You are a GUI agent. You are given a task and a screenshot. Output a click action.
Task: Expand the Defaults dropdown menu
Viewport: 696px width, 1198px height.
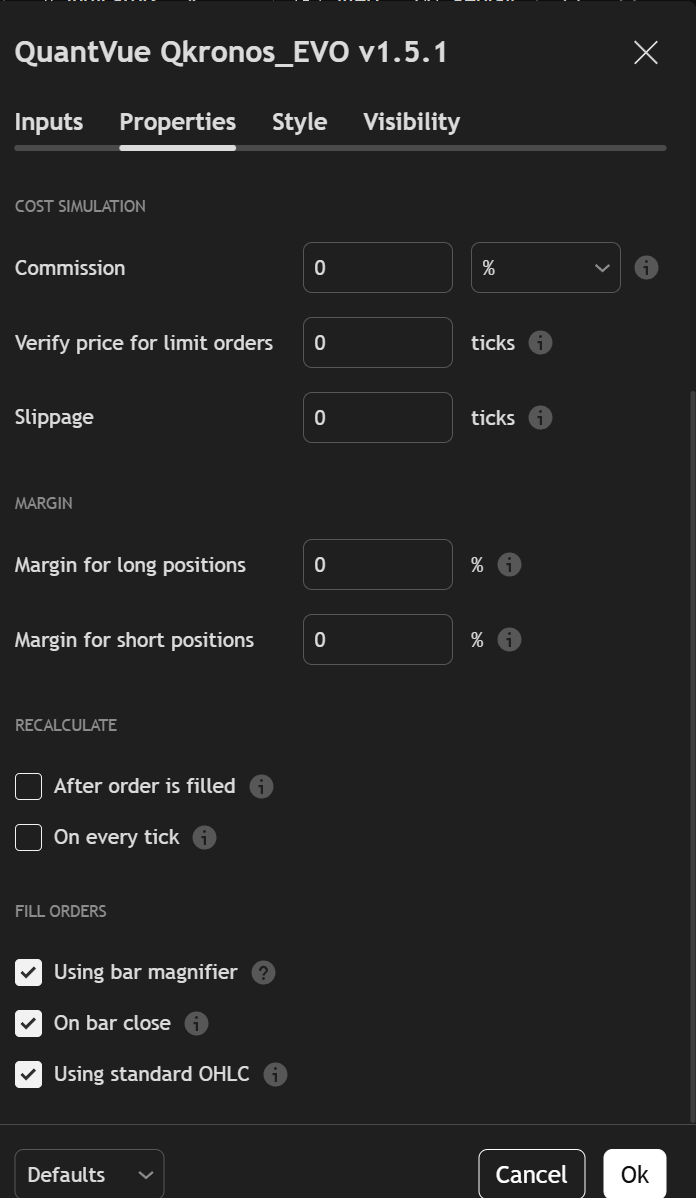pos(89,1175)
